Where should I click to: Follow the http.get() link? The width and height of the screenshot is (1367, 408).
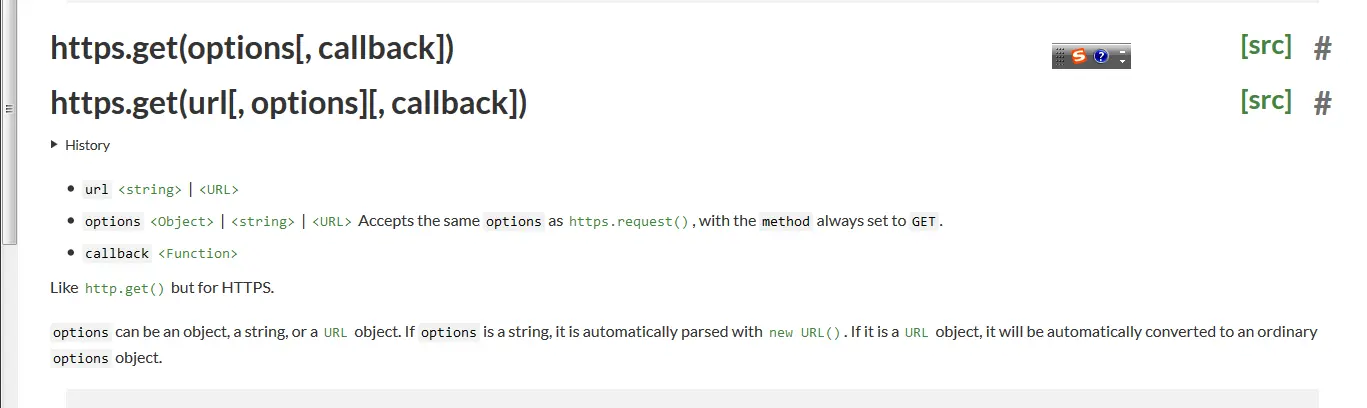(x=124, y=288)
